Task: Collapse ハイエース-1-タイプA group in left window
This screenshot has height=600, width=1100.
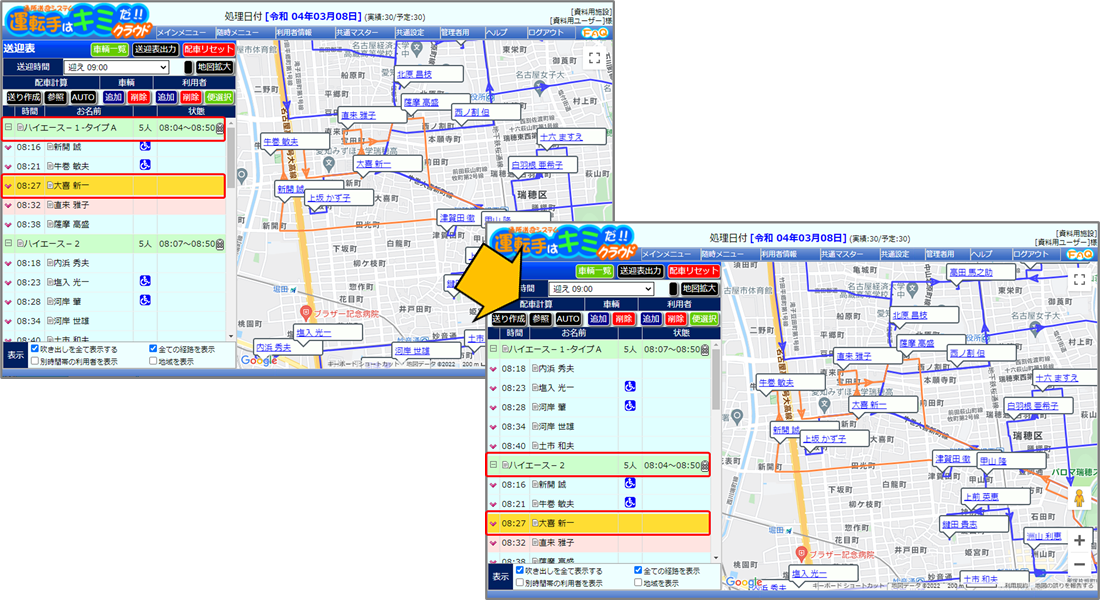Action: coord(8,128)
